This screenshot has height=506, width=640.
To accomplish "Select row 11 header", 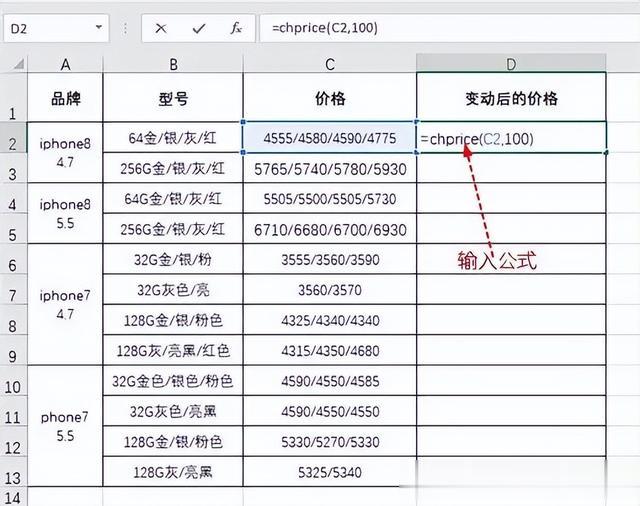I will click(x=13, y=411).
